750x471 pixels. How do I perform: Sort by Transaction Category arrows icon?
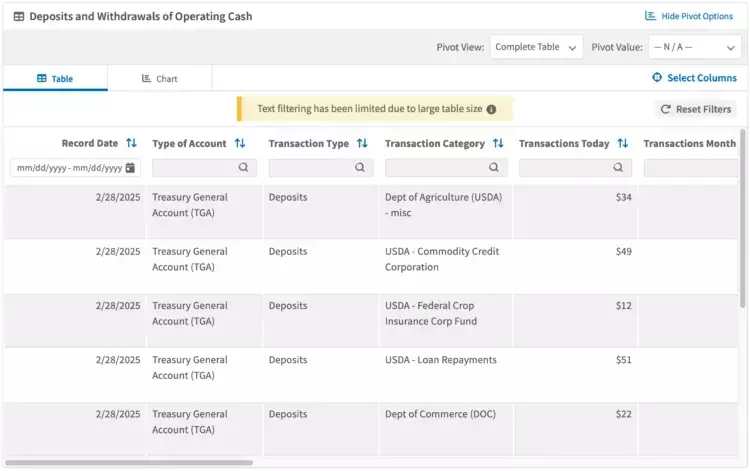tap(498, 143)
